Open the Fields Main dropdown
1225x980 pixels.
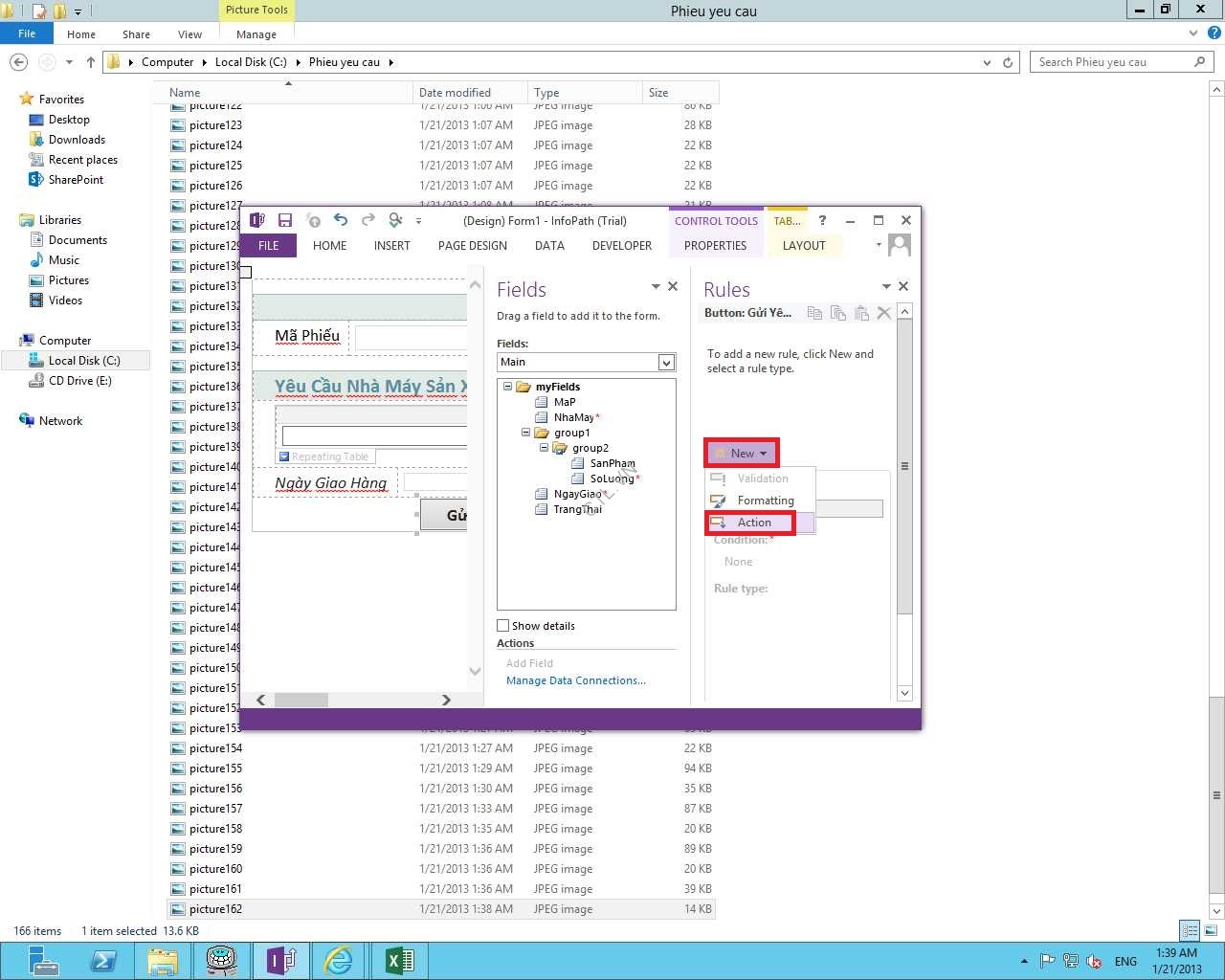pos(666,362)
